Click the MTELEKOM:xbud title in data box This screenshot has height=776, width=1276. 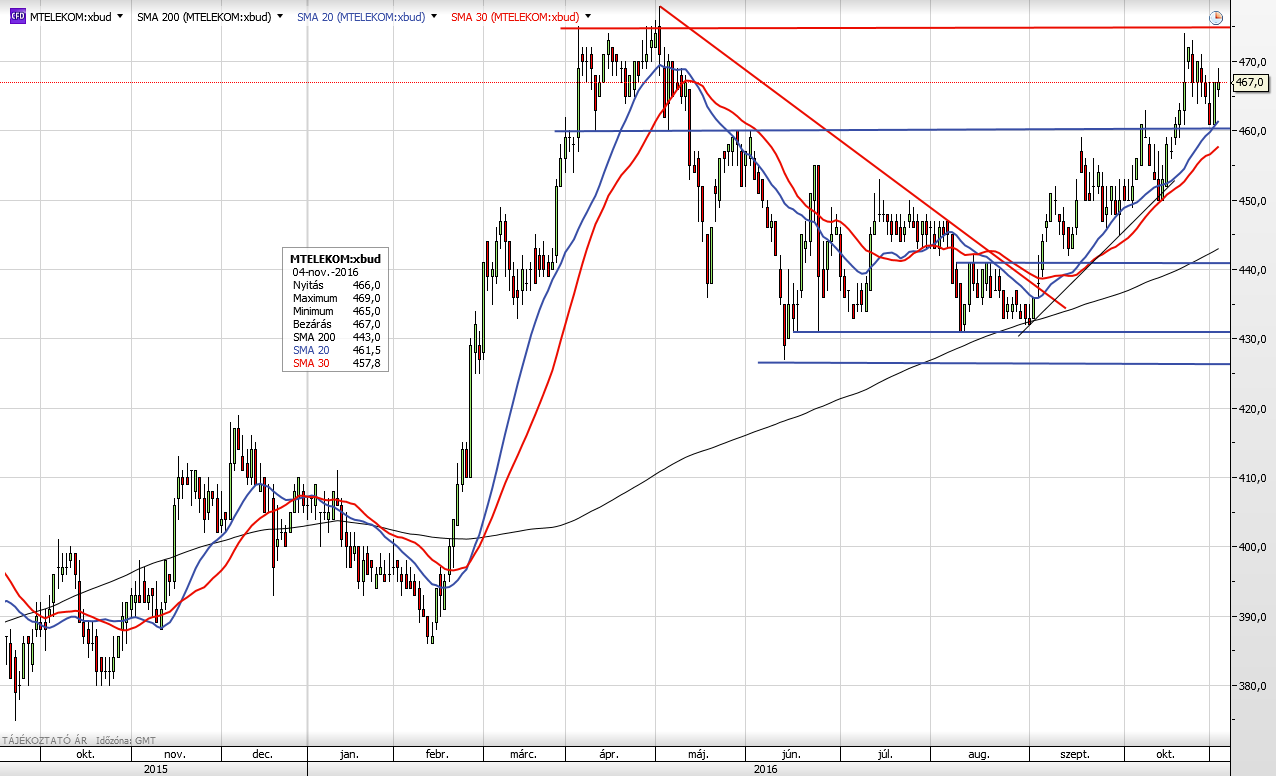coord(335,259)
